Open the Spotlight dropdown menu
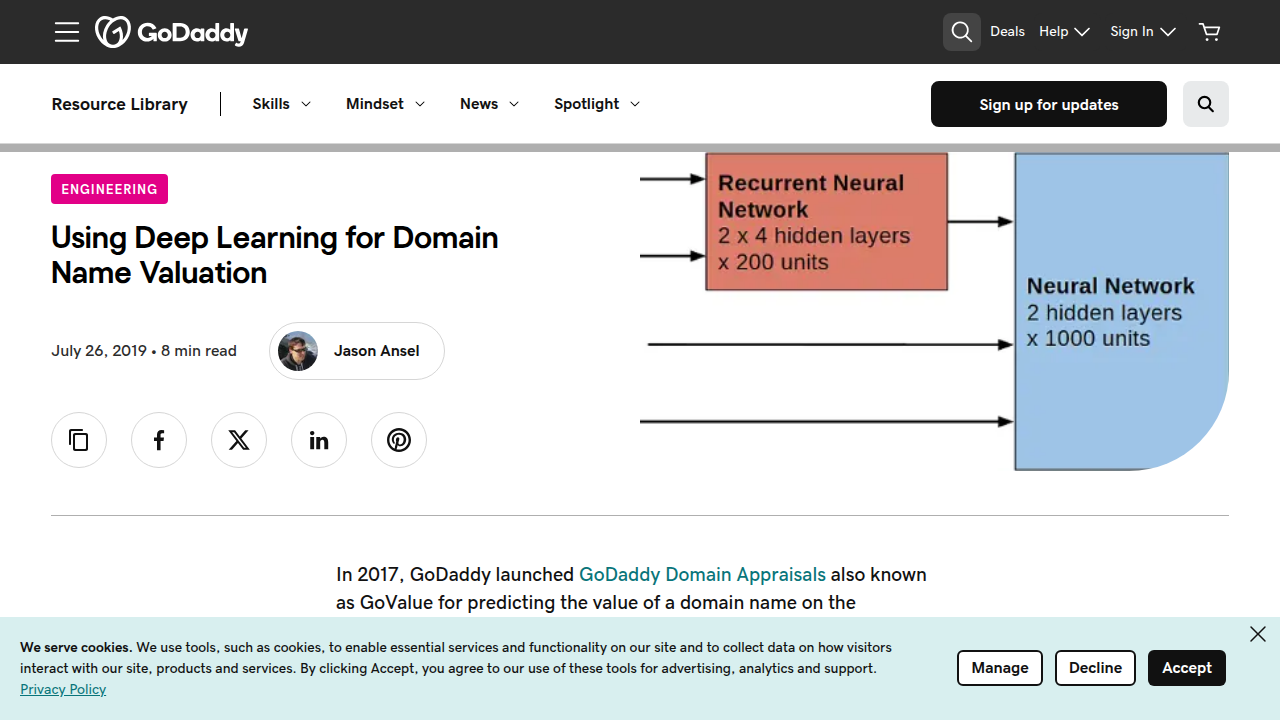This screenshot has height=720, width=1280. coord(597,104)
